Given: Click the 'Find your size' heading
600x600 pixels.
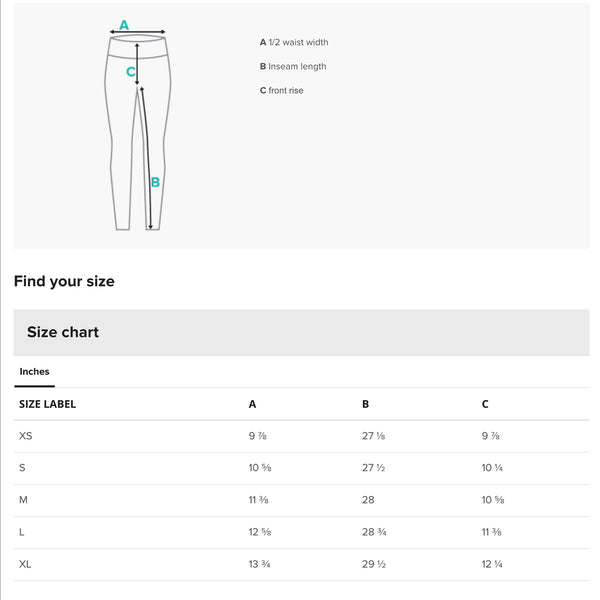Looking at the screenshot, I should click(64, 281).
